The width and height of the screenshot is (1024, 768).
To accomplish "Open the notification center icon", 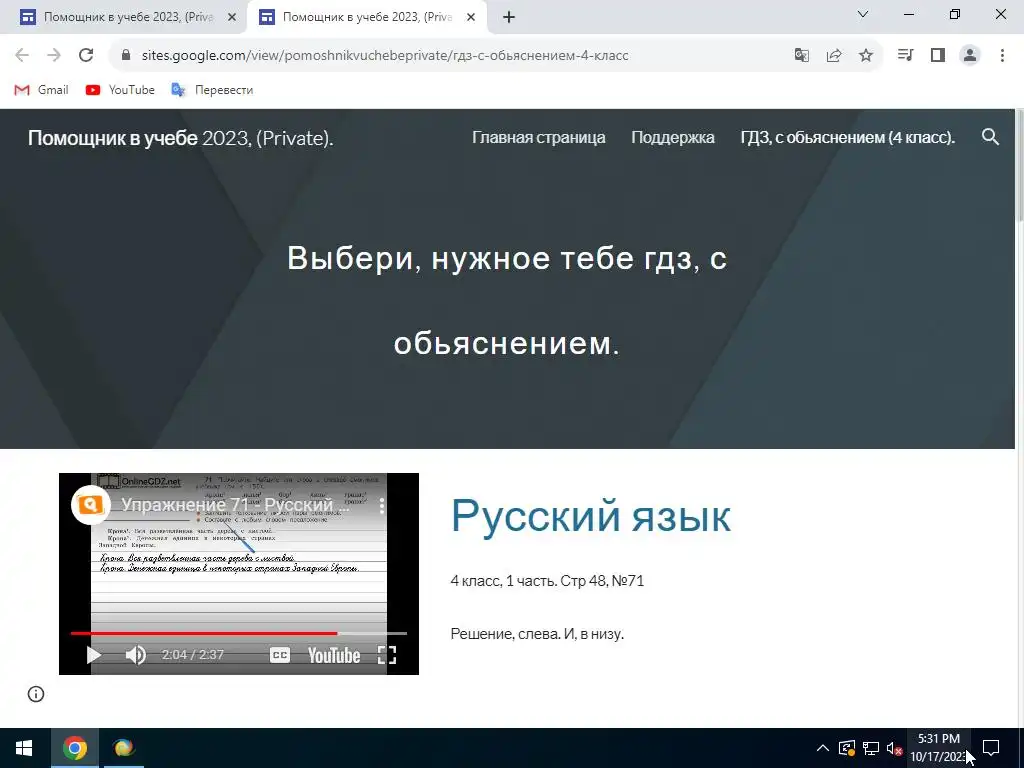I will click(991, 748).
